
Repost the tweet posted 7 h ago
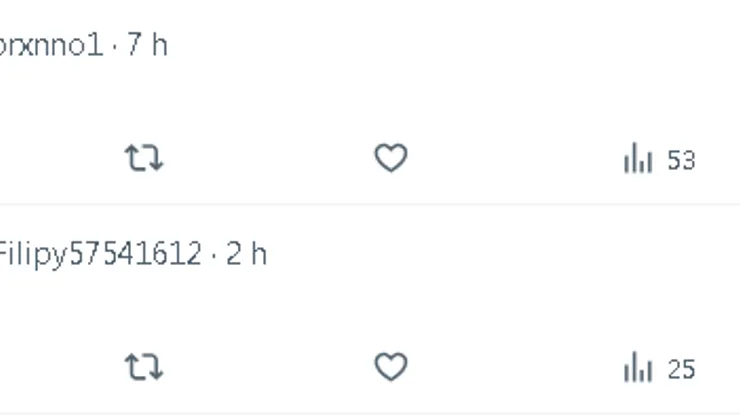(x=144, y=159)
